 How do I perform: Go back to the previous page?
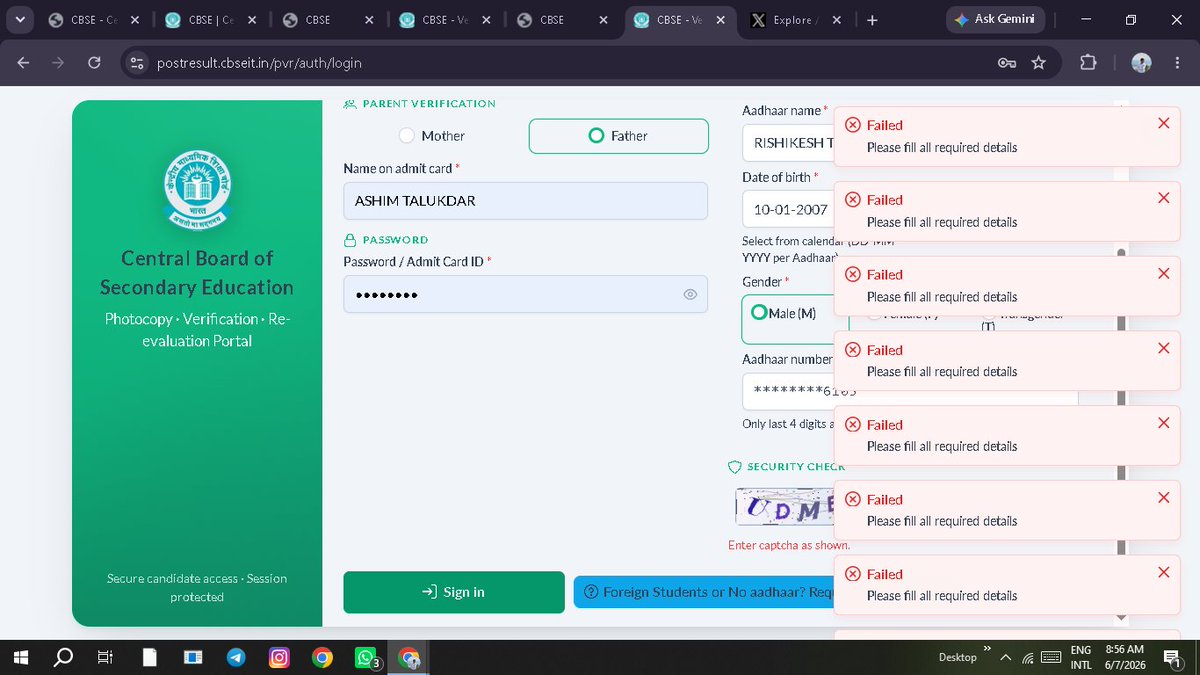click(x=23, y=62)
